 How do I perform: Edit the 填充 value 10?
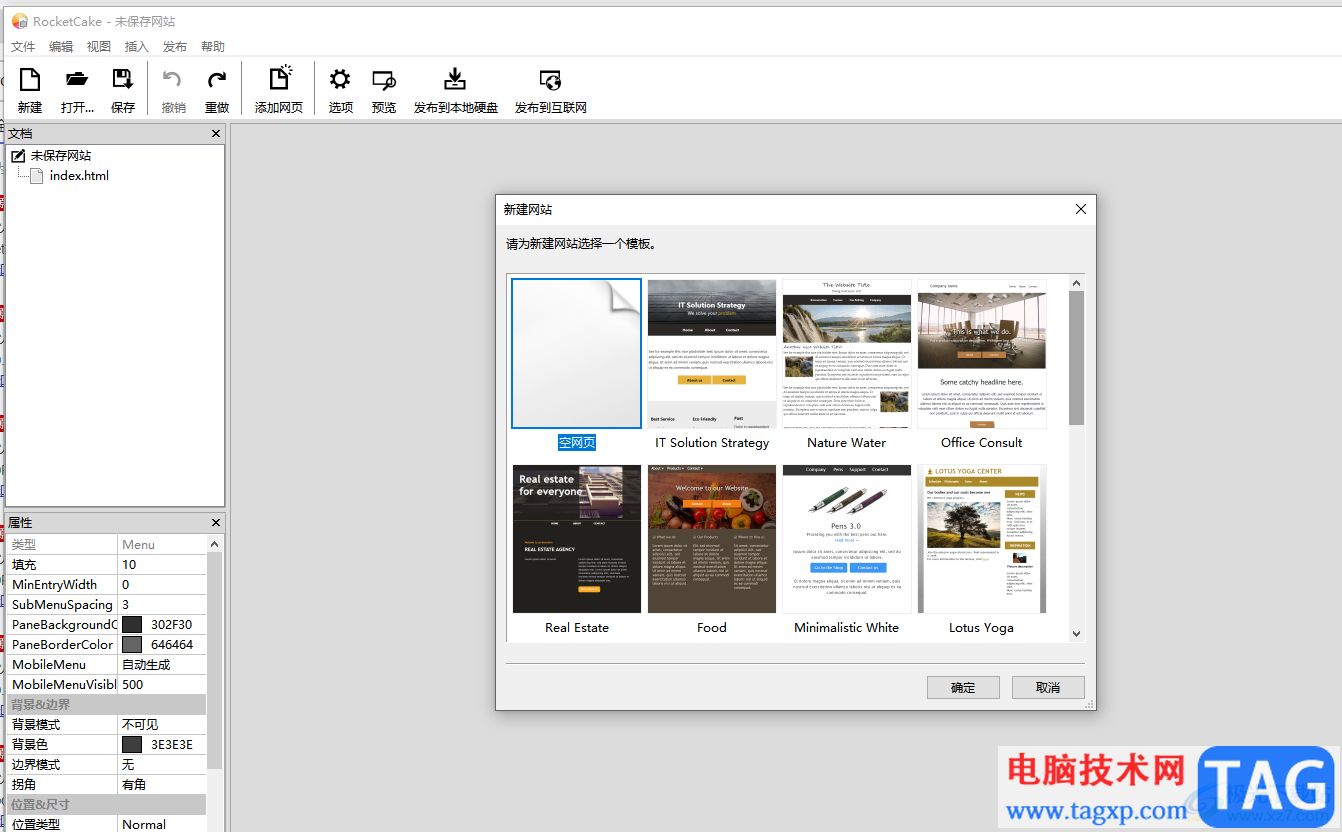[x=162, y=564]
